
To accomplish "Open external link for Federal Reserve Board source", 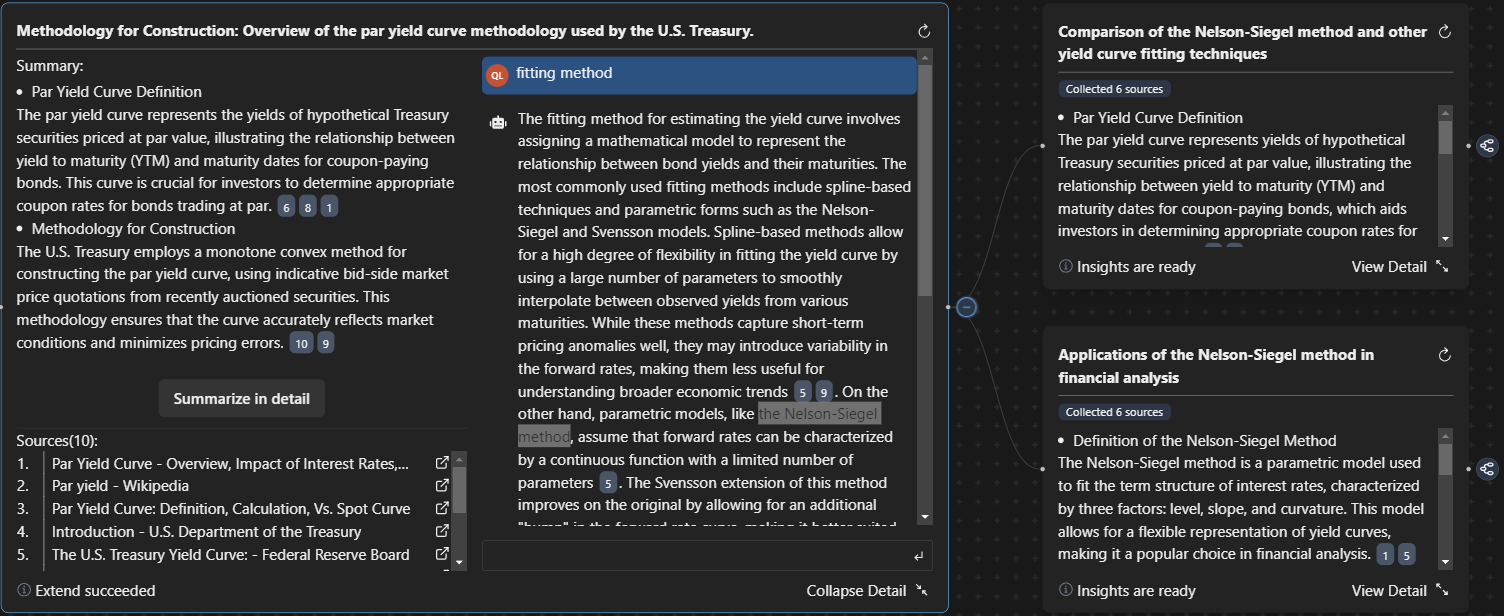I will [x=442, y=555].
